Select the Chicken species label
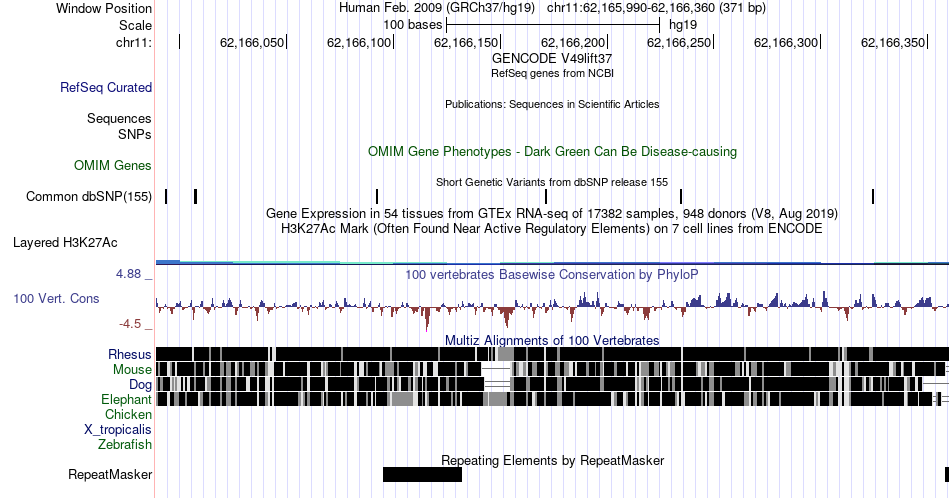 128,414
